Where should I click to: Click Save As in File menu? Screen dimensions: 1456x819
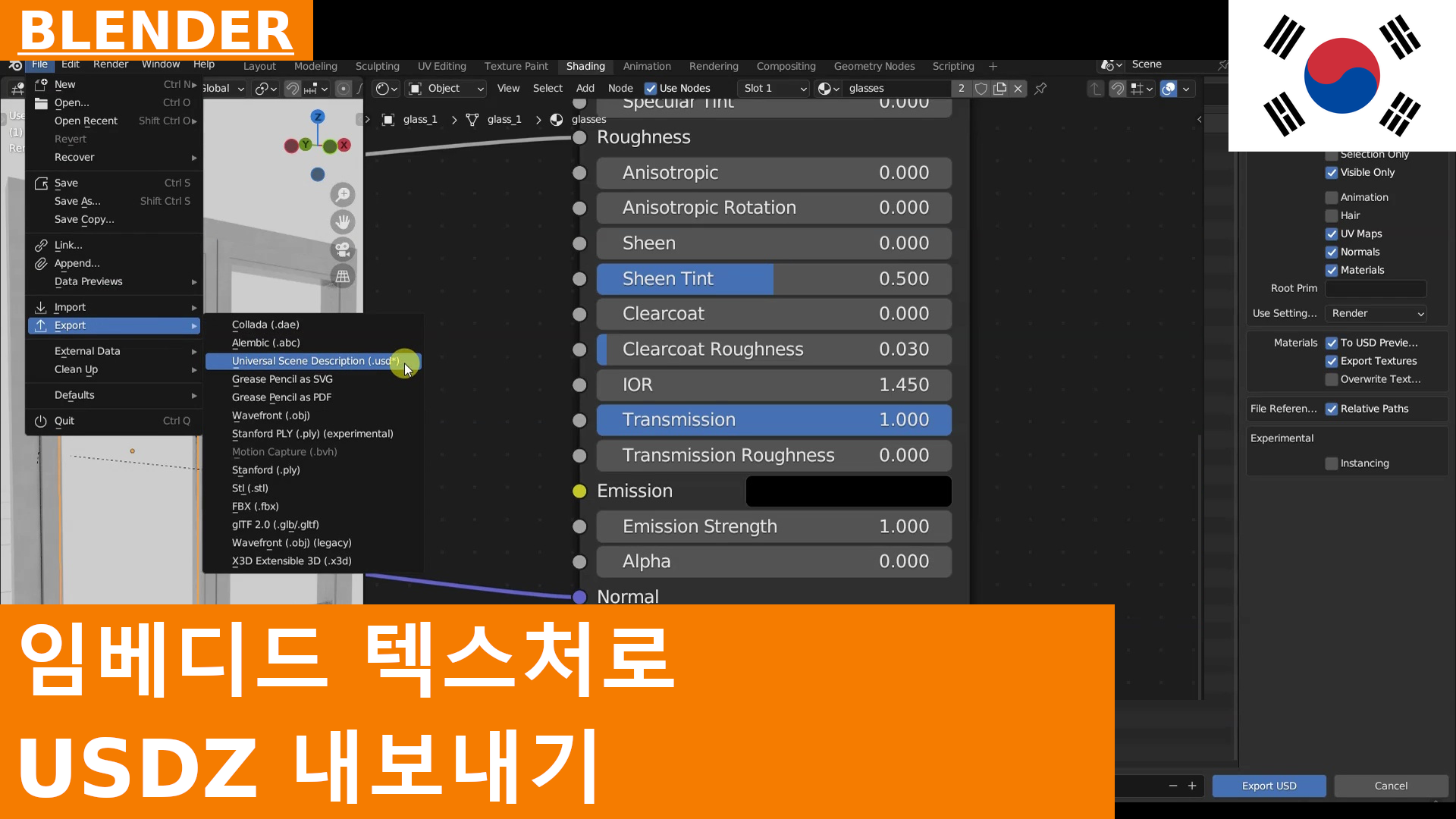115,202
